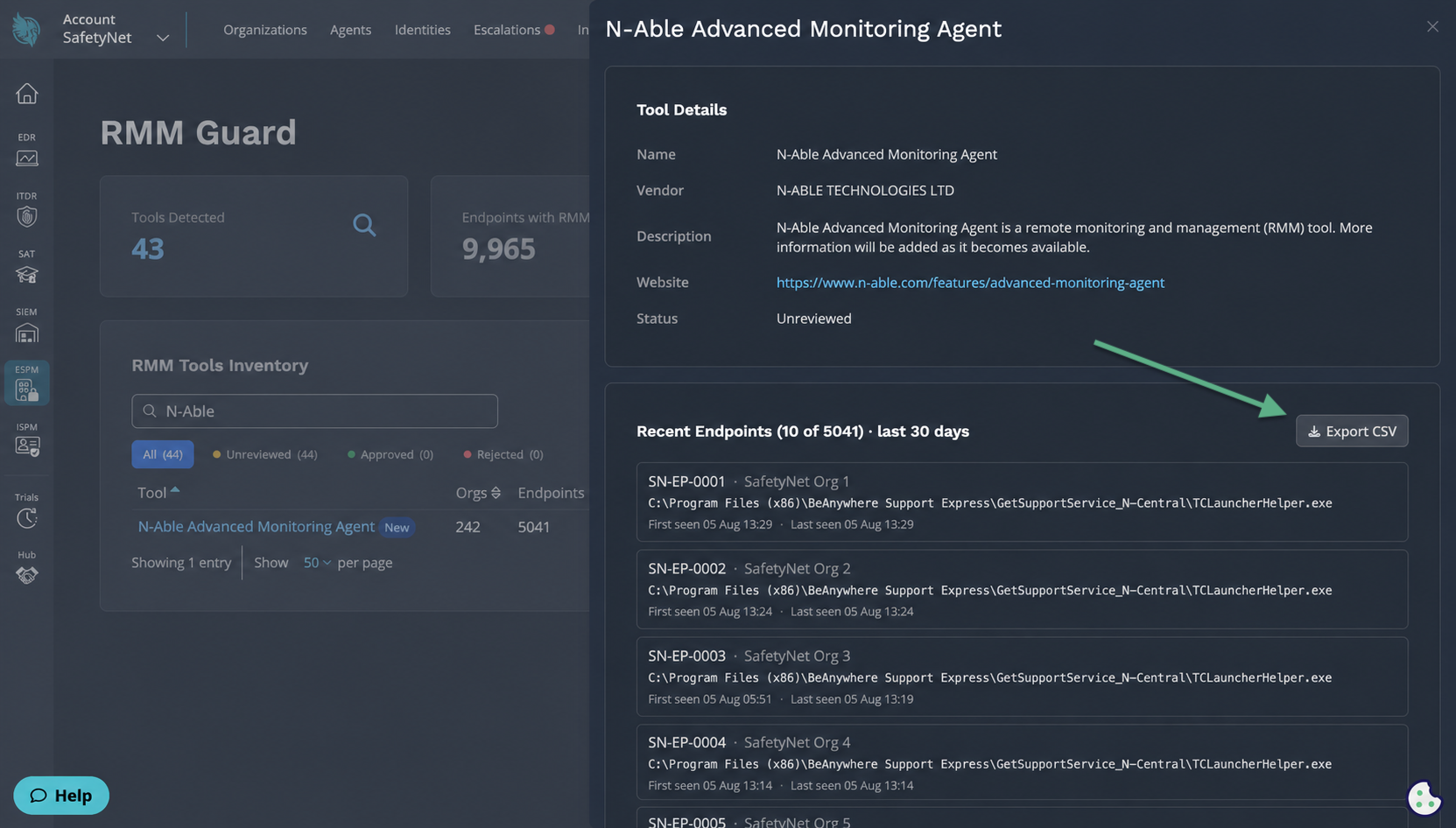Open N-Able Advanced Monitoring Agent tool link
1456x828 pixels.
point(257,526)
